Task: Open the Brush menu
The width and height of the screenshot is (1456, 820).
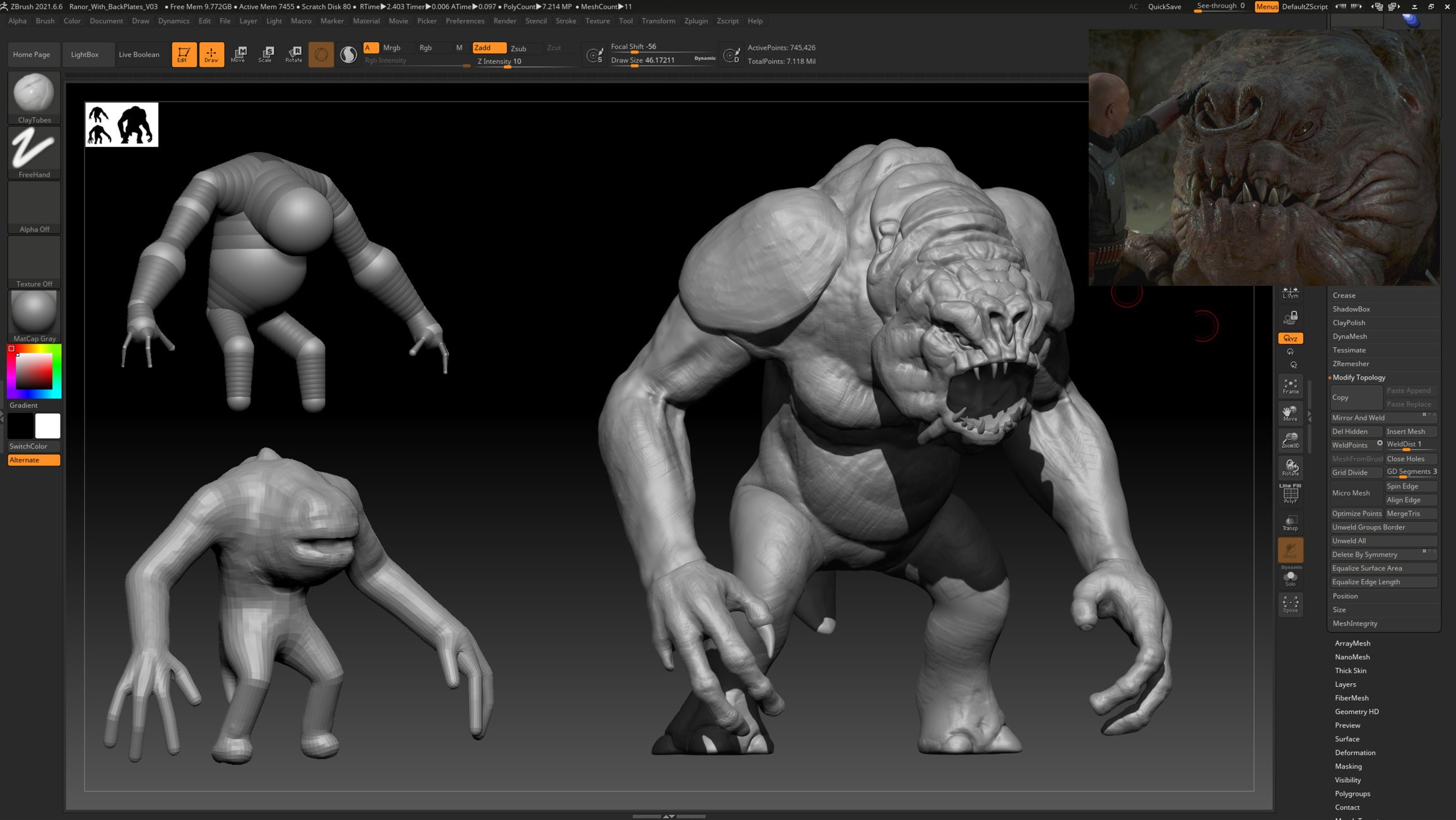Action: pyautogui.click(x=45, y=21)
